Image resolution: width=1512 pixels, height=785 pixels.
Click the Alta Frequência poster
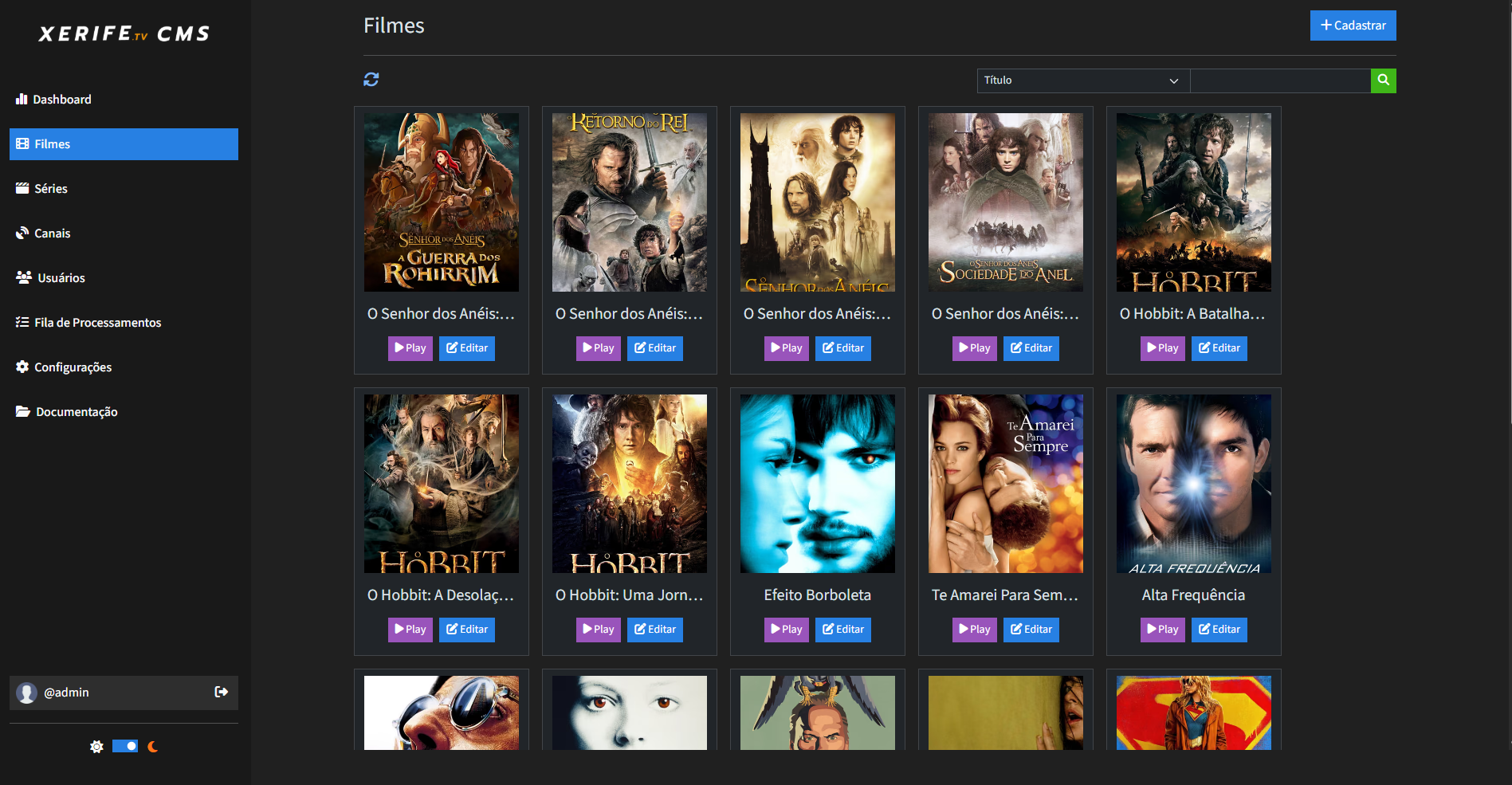[1194, 484]
